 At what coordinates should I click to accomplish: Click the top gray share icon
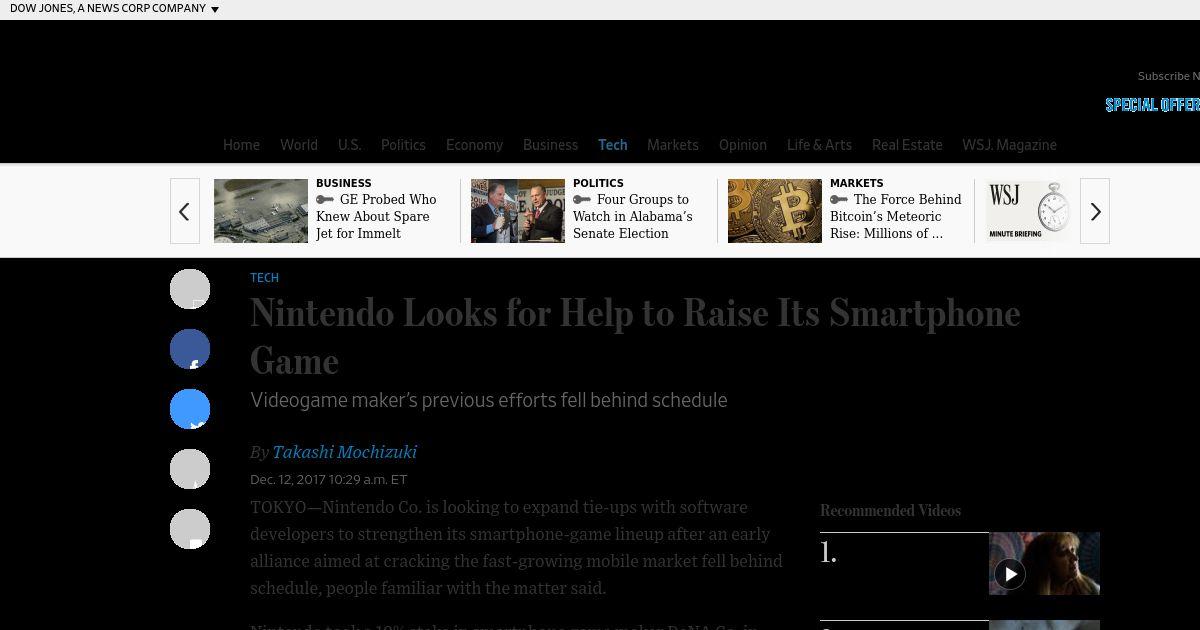190,289
